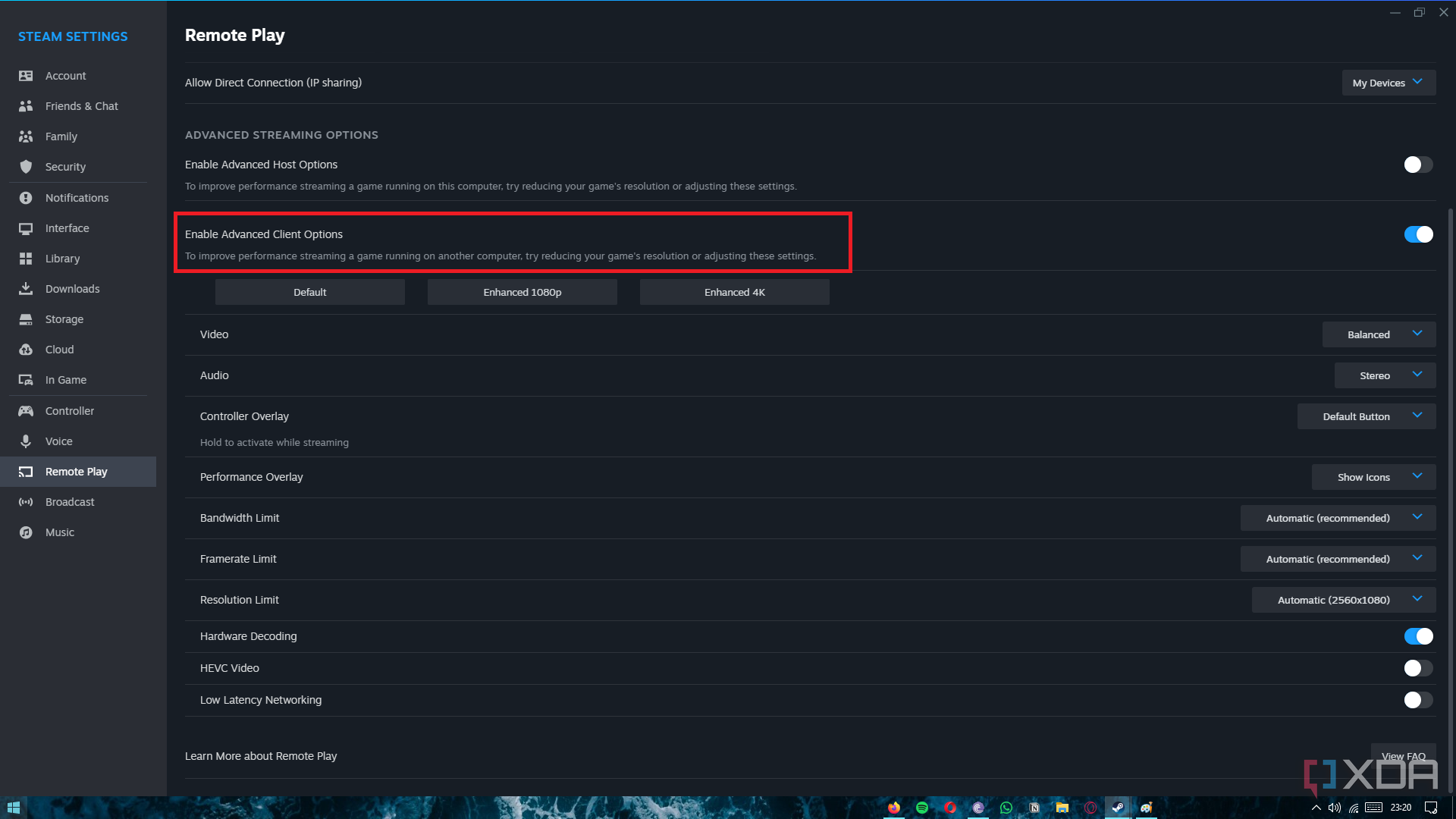Click the View FAQ button
Image resolution: width=1456 pixels, height=819 pixels.
coord(1403,756)
